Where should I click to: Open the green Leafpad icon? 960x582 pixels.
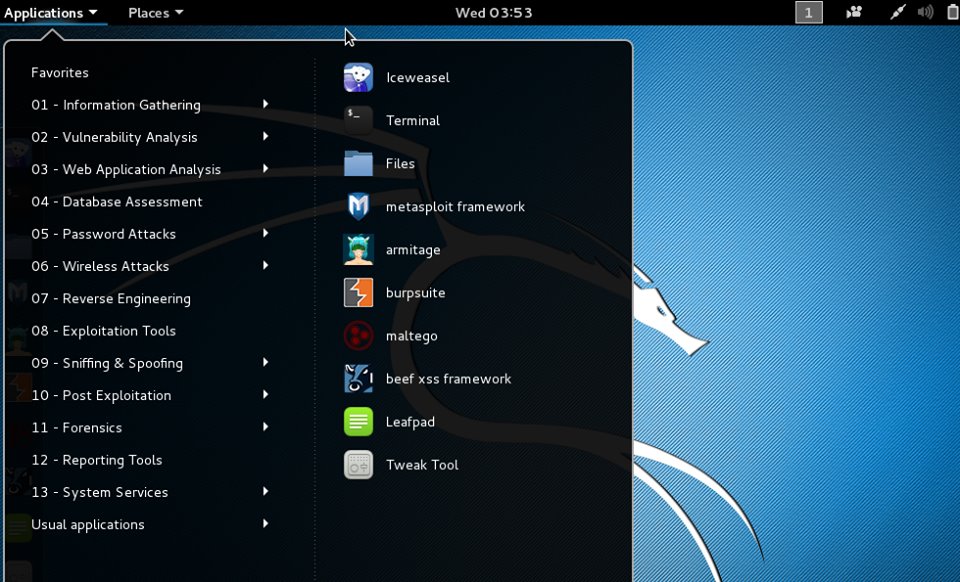[x=358, y=422]
